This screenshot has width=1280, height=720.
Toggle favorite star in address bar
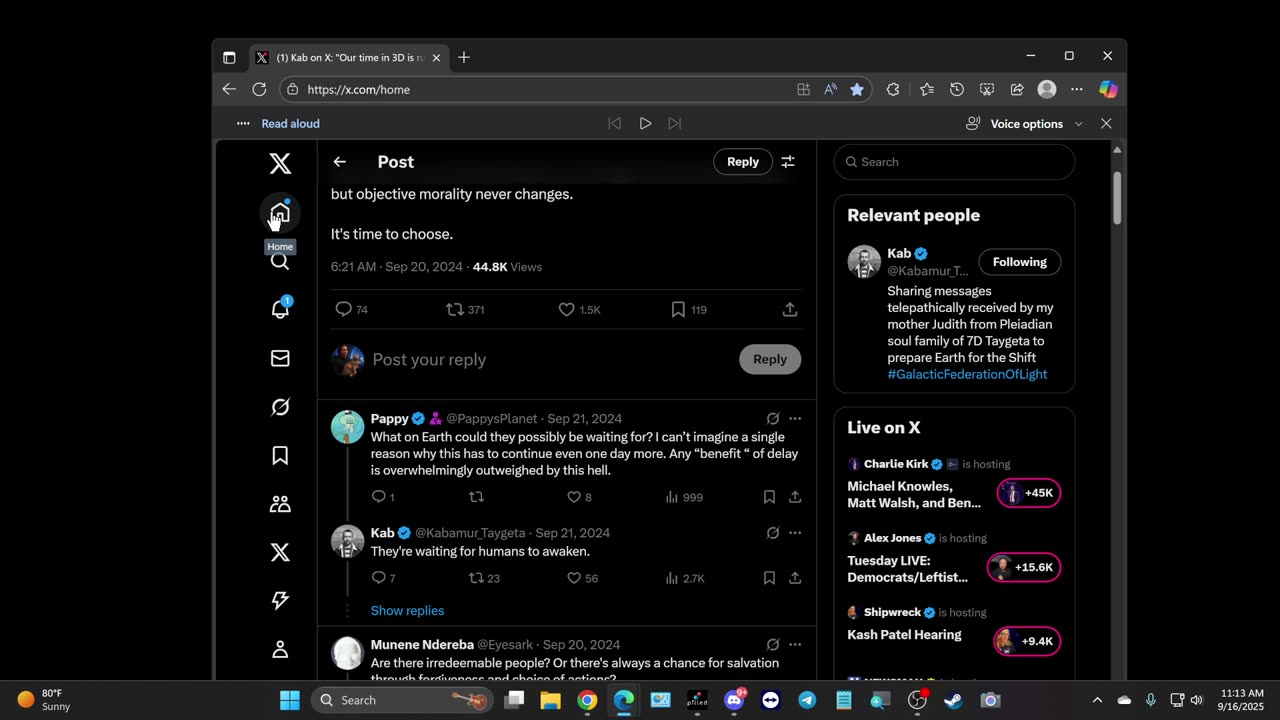[857, 89]
